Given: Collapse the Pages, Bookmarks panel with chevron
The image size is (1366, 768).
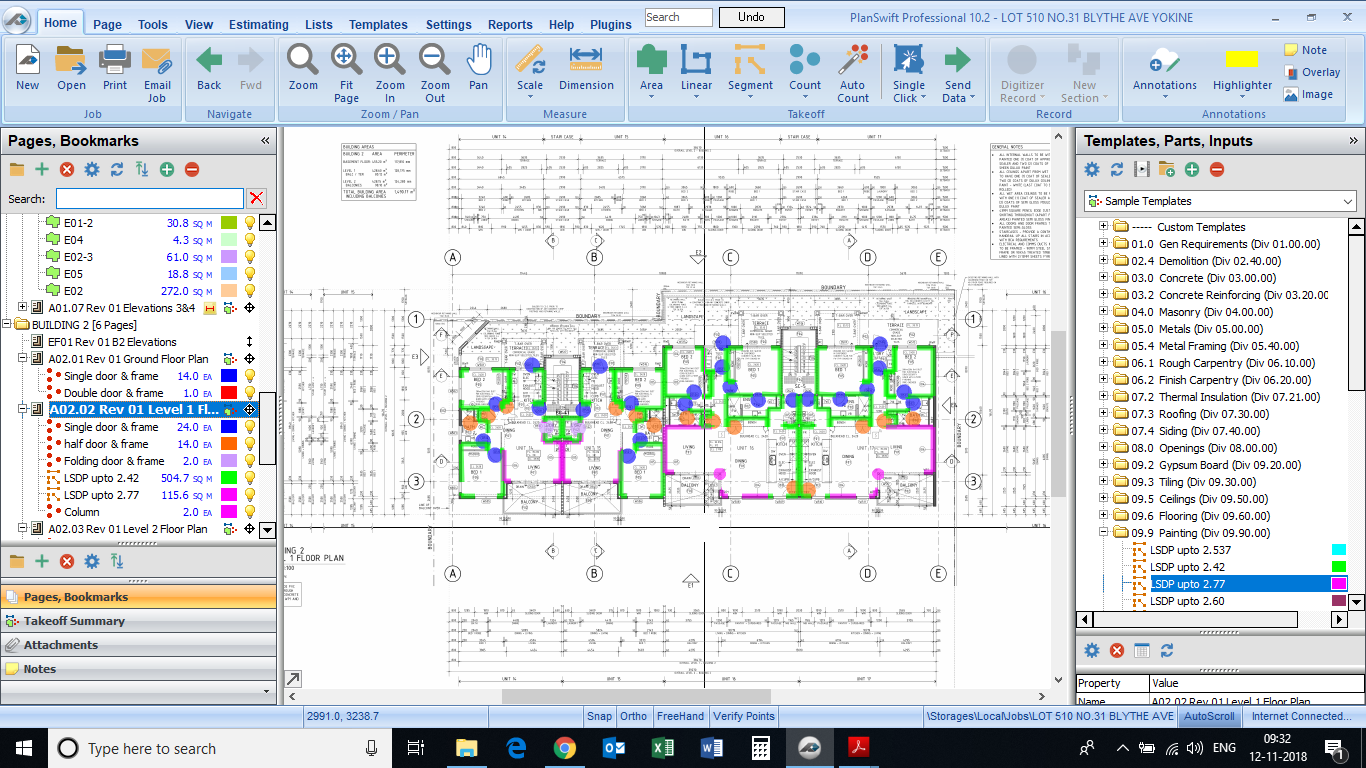Looking at the screenshot, I should click(265, 141).
